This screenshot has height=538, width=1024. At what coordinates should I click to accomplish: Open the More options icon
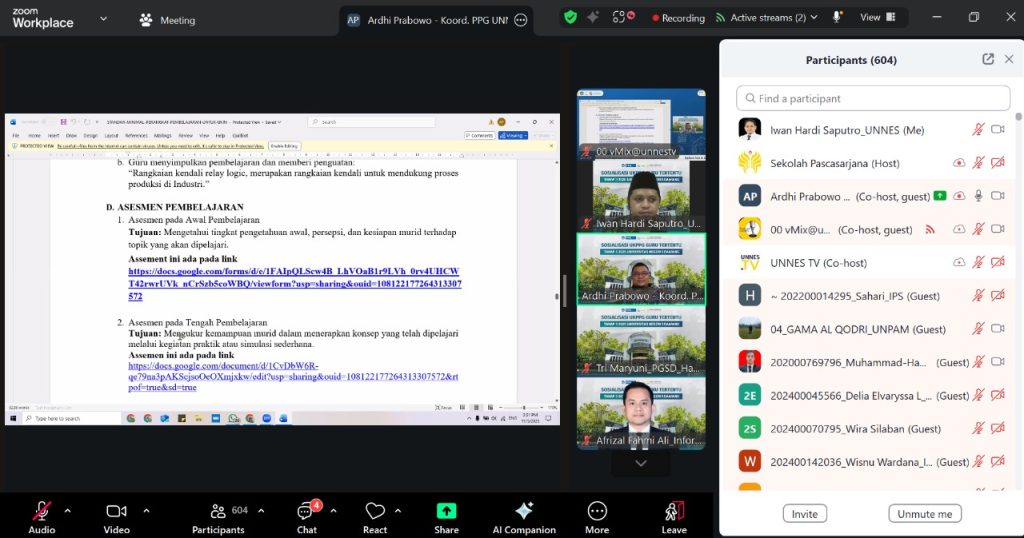(597, 511)
